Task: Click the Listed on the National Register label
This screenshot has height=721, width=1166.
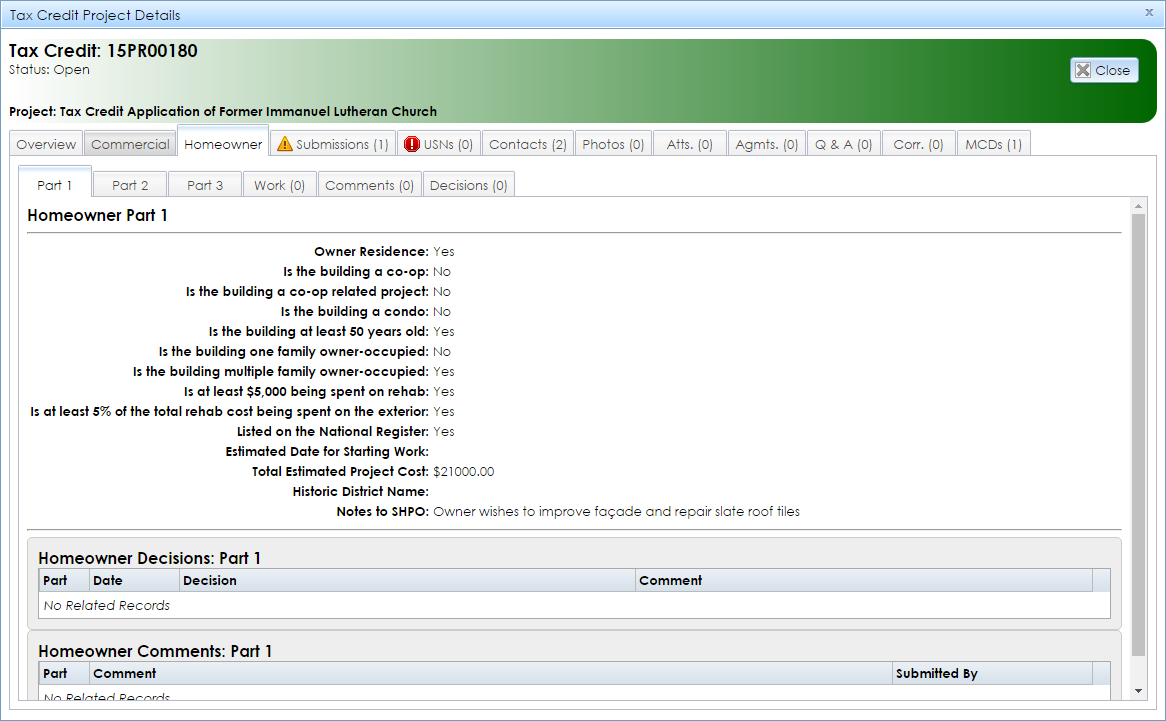Action: pos(332,431)
